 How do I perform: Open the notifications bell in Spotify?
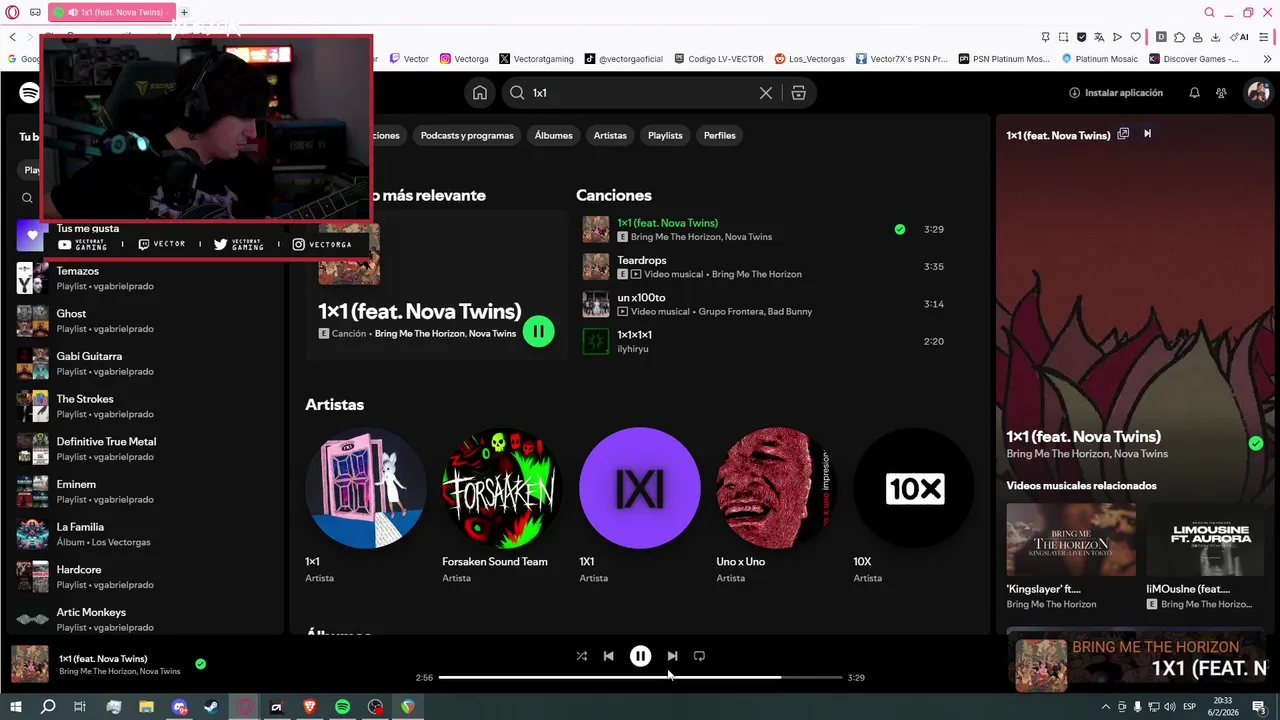click(x=1194, y=93)
